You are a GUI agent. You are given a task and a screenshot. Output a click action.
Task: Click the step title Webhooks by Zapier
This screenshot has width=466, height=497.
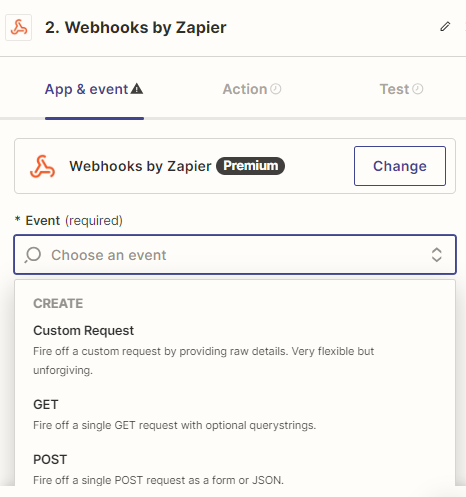[136, 27]
